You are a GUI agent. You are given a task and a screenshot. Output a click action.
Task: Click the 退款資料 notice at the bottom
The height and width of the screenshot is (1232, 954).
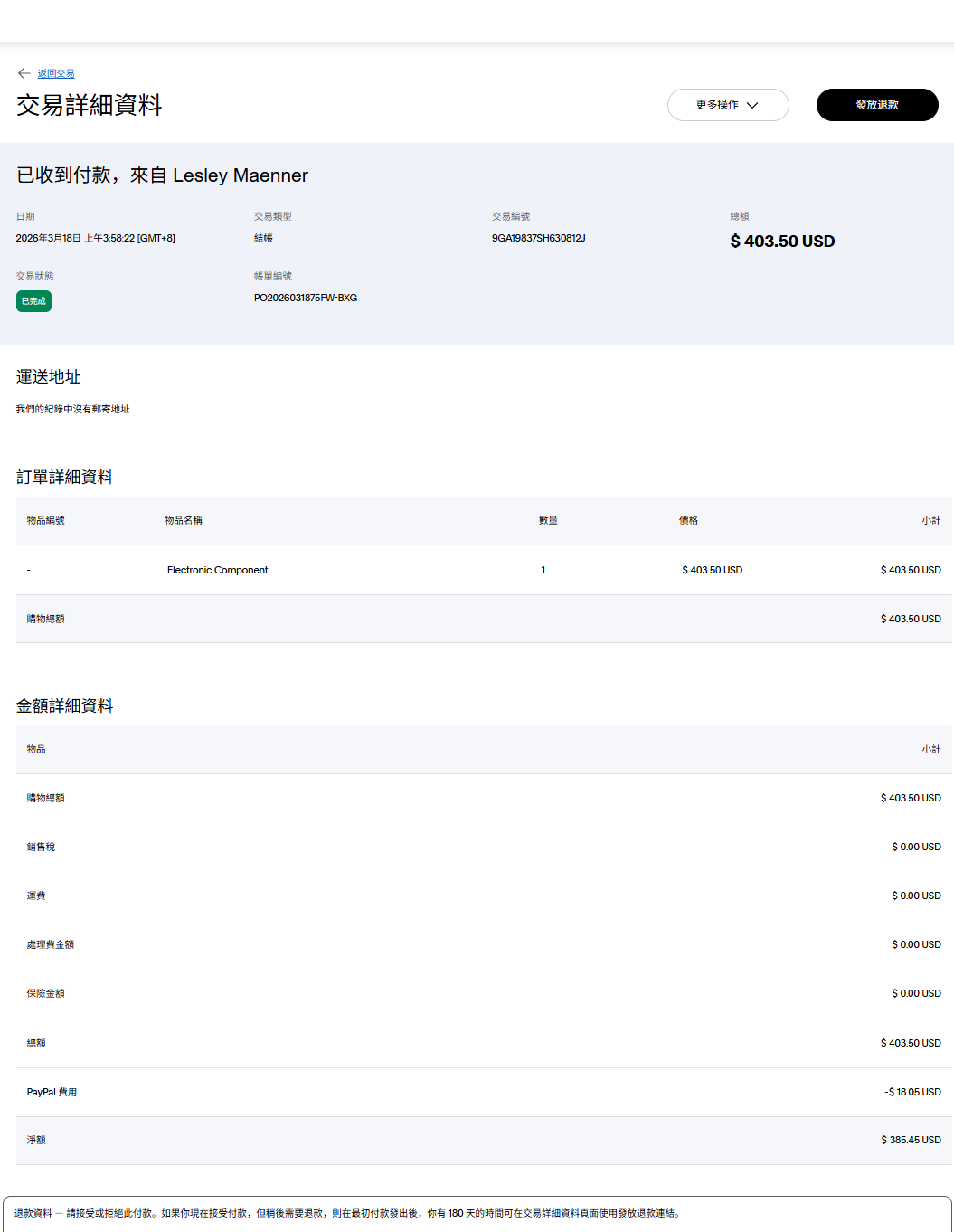(346, 1213)
